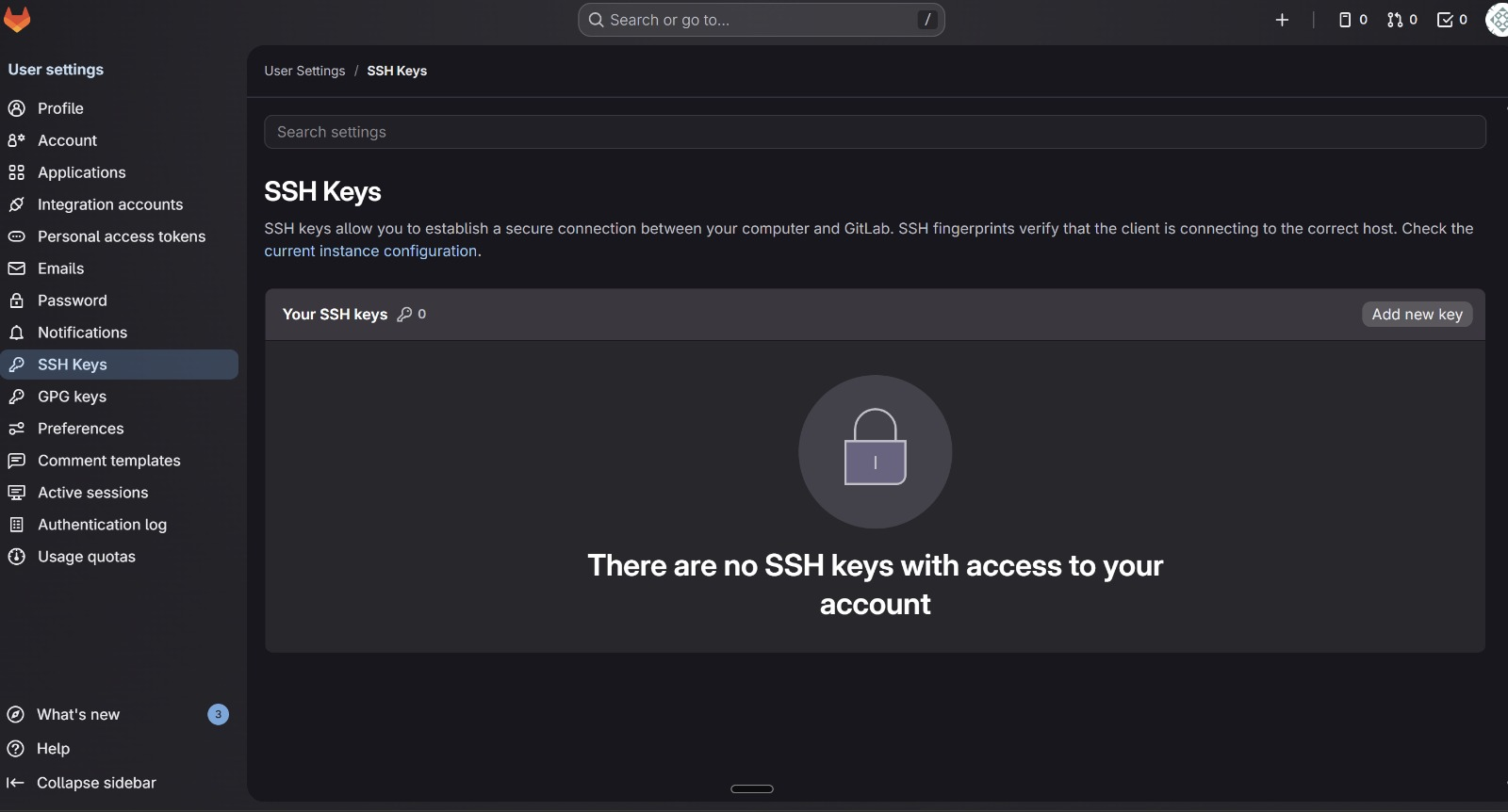Open the Notifications settings page

click(x=82, y=333)
